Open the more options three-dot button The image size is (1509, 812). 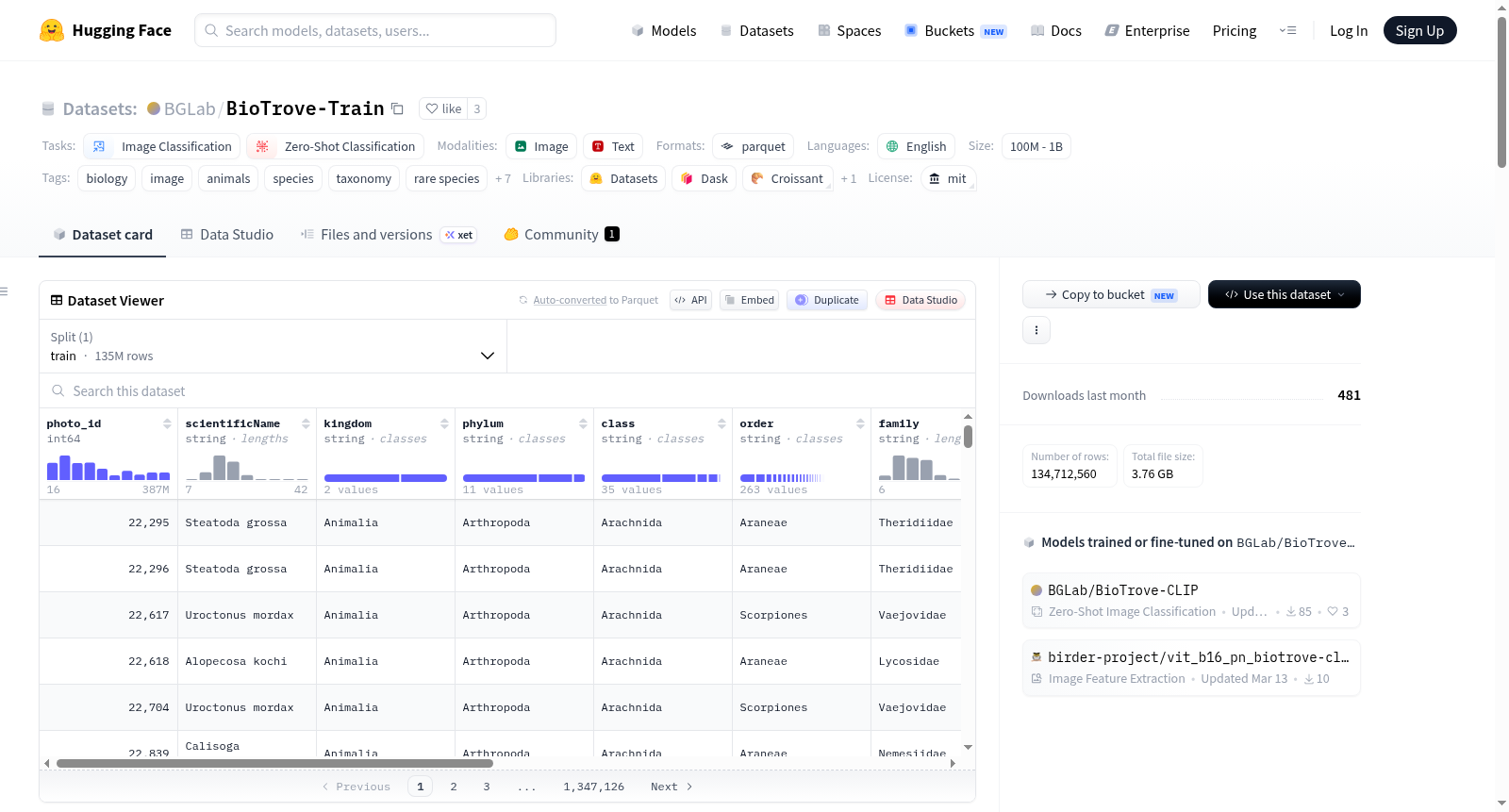[1036, 330]
